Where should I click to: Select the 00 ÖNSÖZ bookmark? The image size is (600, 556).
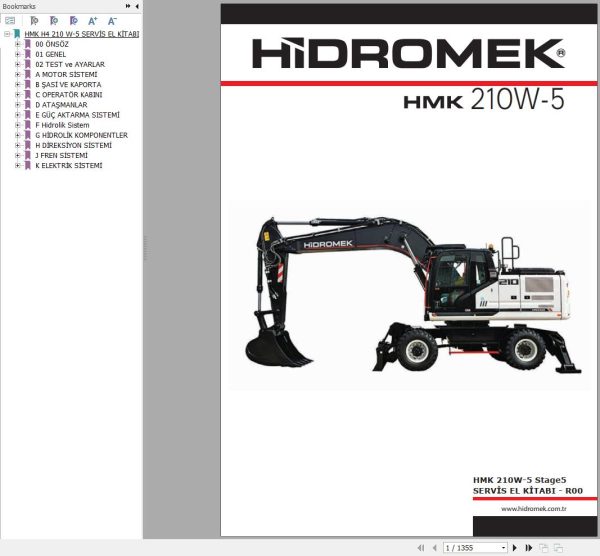52,44
